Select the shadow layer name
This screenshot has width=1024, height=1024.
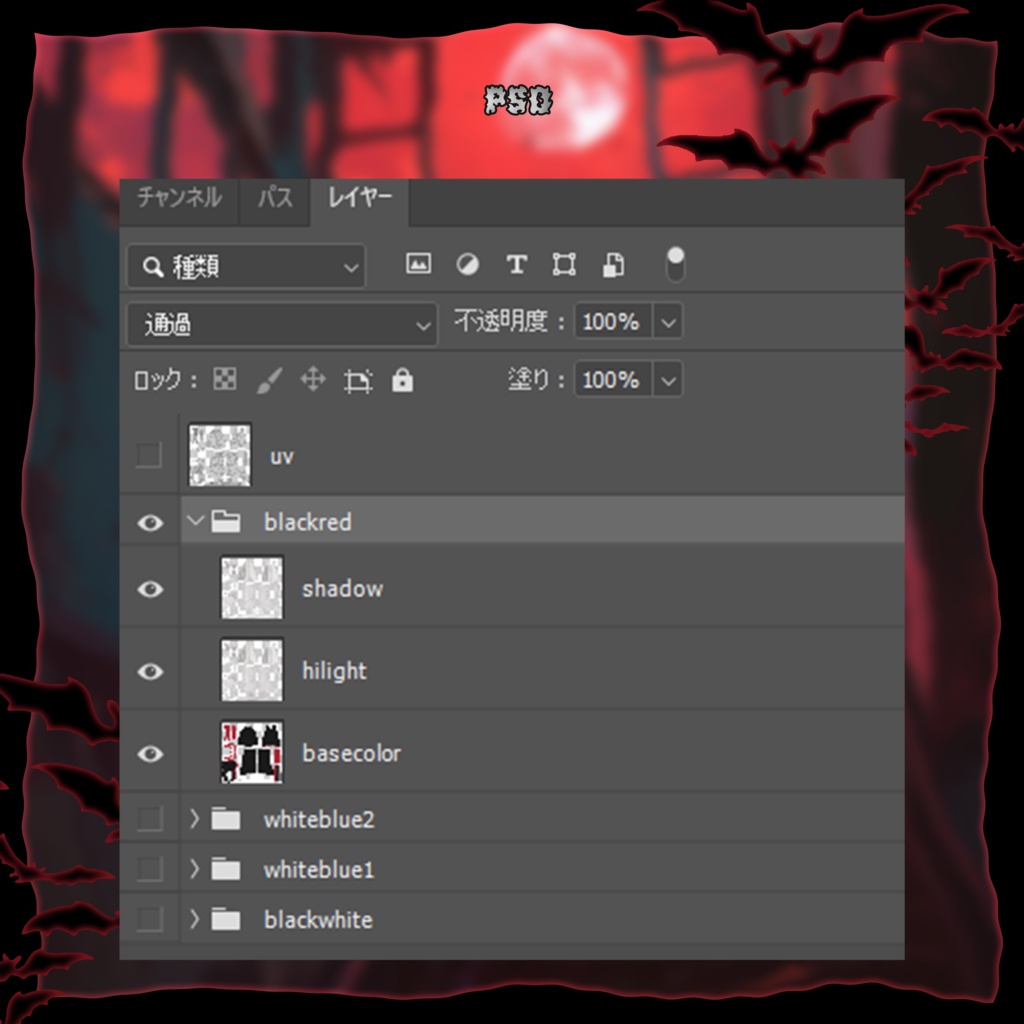pos(343,588)
